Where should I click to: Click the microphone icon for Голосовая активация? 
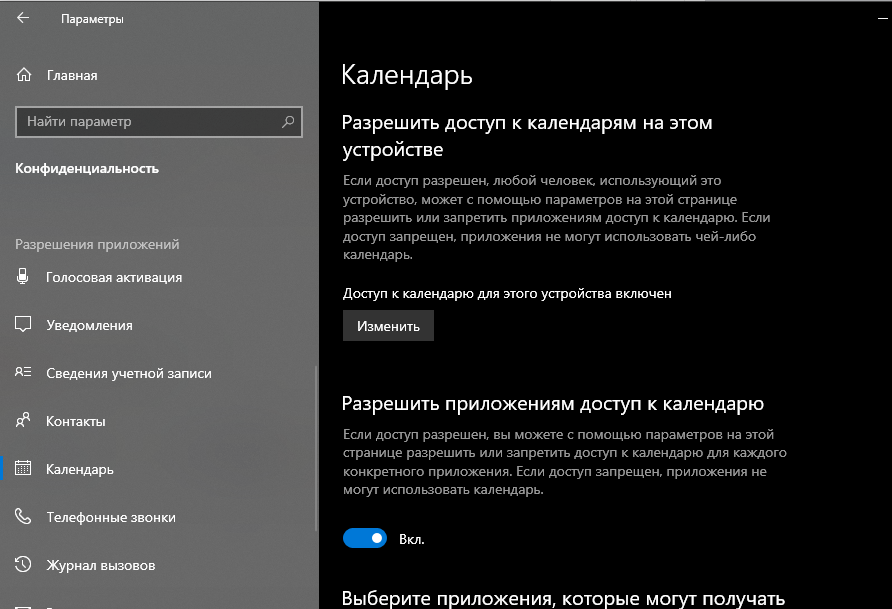[x=24, y=277]
